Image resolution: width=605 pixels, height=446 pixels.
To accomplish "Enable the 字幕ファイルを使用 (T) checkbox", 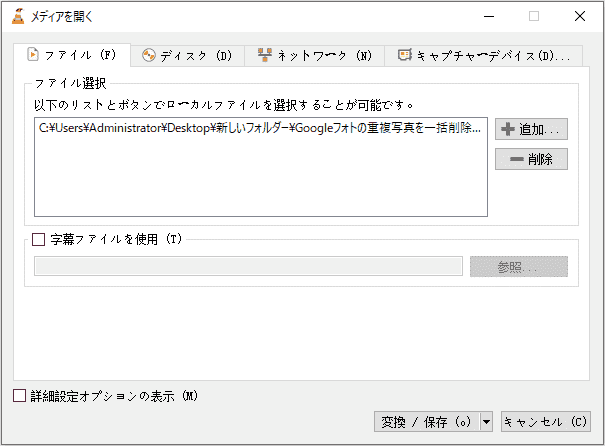I will (x=39, y=239).
